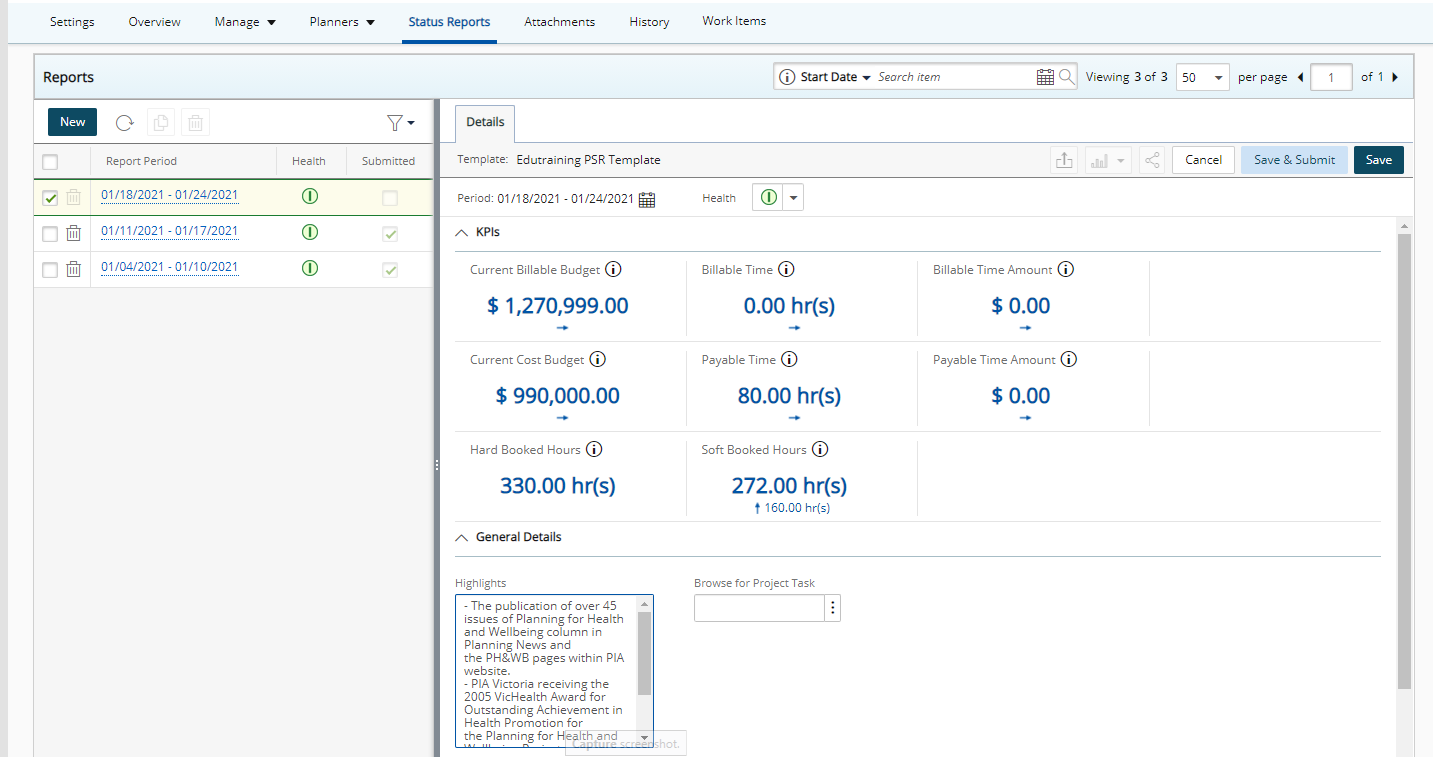
Task: Click the page number input box
Action: click(1331, 77)
